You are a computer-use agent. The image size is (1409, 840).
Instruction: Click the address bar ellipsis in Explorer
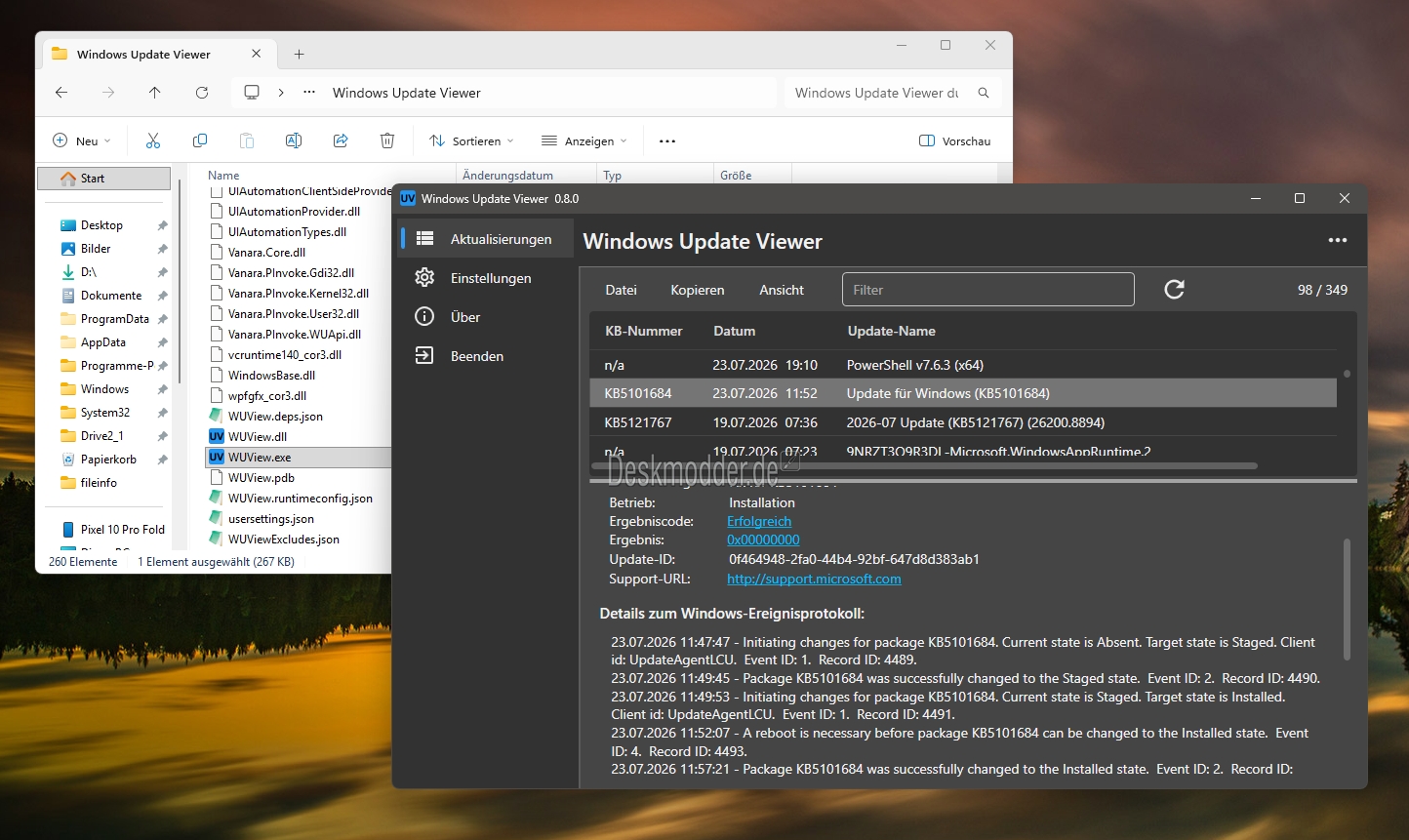point(309,93)
